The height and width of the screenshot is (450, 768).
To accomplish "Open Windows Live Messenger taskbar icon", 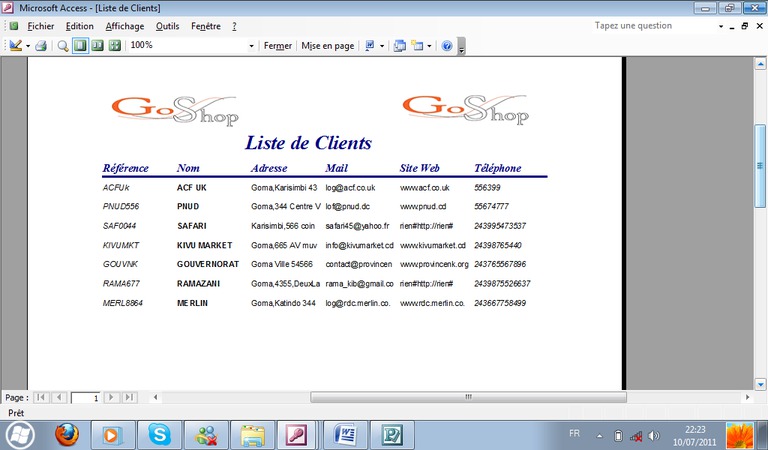I will coord(206,435).
